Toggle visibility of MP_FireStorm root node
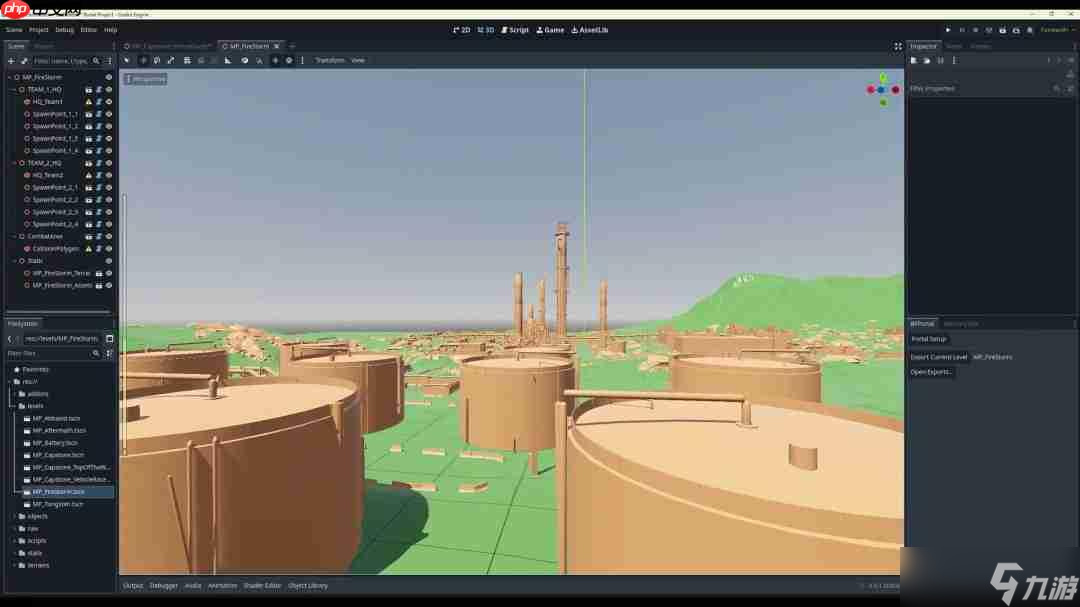The image size is (1080, 607). point(109,77)
